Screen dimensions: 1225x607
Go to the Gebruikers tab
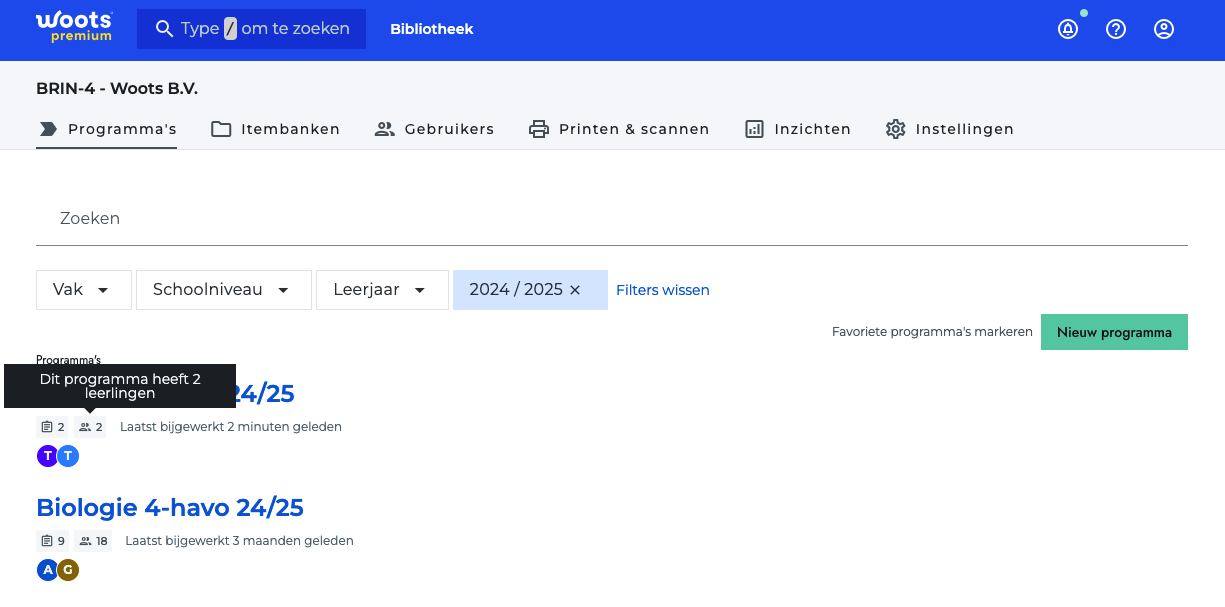pyautogui.click(x=434, y=129)
